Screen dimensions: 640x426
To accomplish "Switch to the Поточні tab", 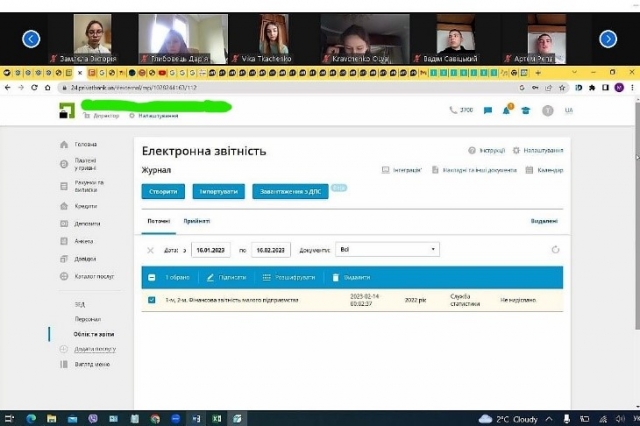I will coord(159,221).
